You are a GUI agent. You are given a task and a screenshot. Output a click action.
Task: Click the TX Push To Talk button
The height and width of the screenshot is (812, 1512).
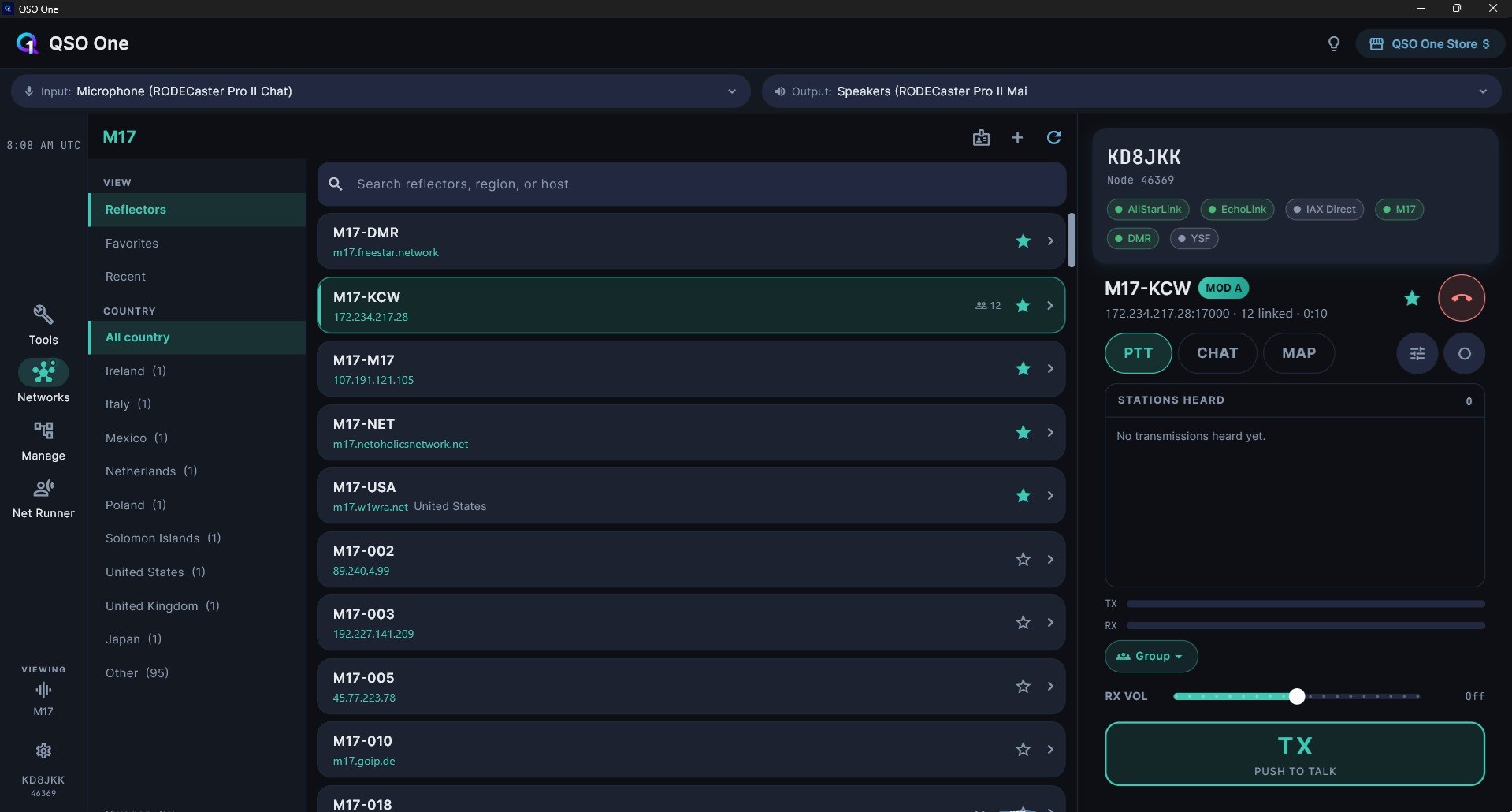pyautogui.click(x=1295, y=754)
